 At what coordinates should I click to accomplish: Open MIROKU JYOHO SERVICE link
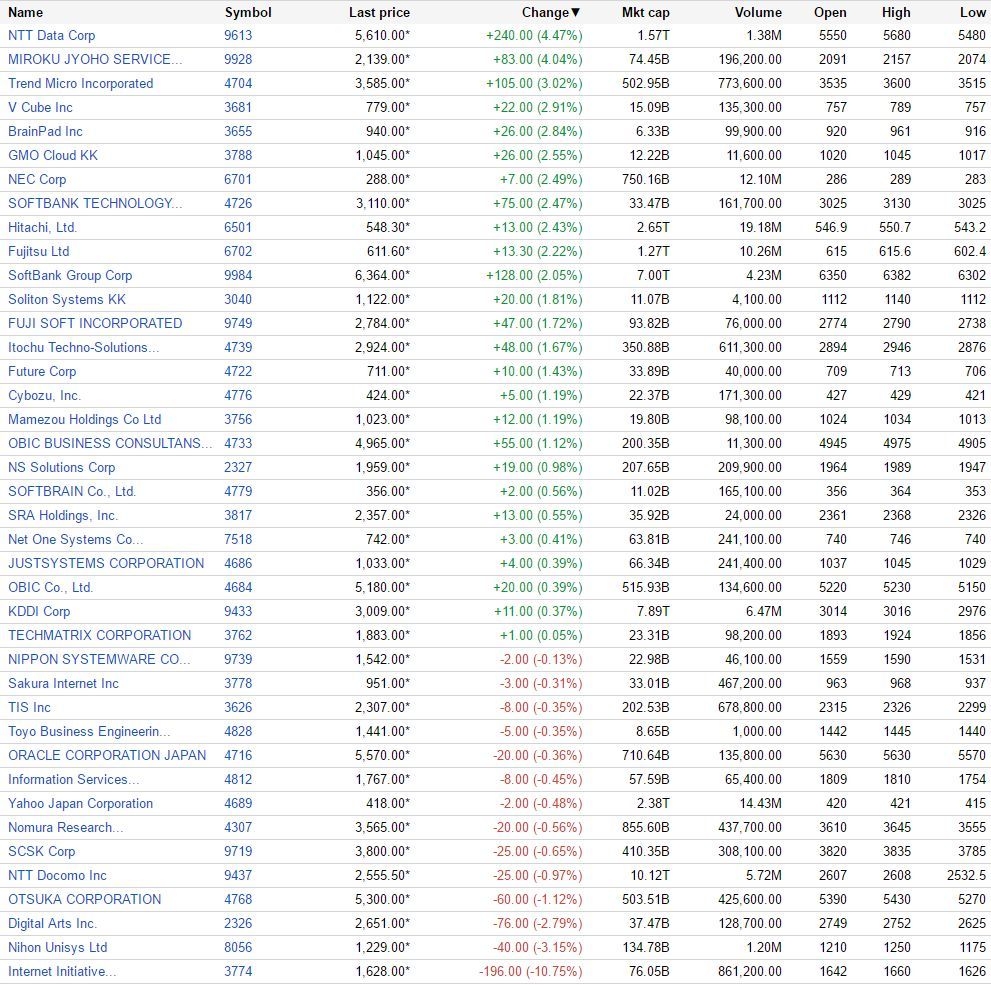tap(95, 59)
